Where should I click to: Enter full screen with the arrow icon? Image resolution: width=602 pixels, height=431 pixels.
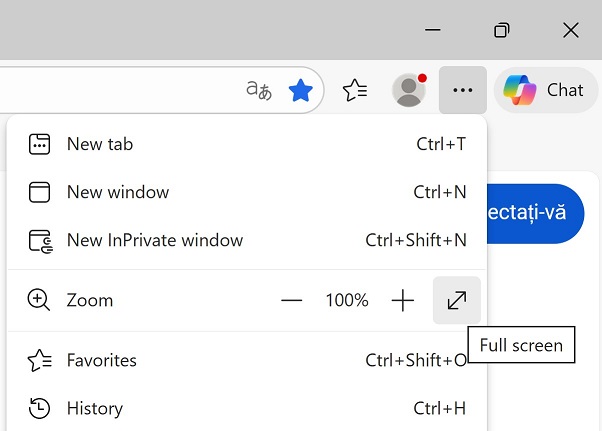coord(457,300)
